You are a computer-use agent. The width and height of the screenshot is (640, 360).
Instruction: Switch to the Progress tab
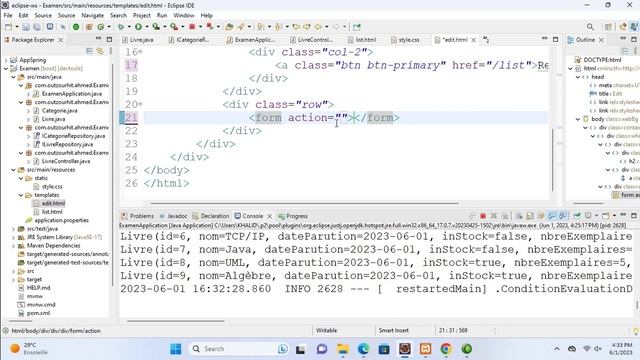click(x=293, y=216)
